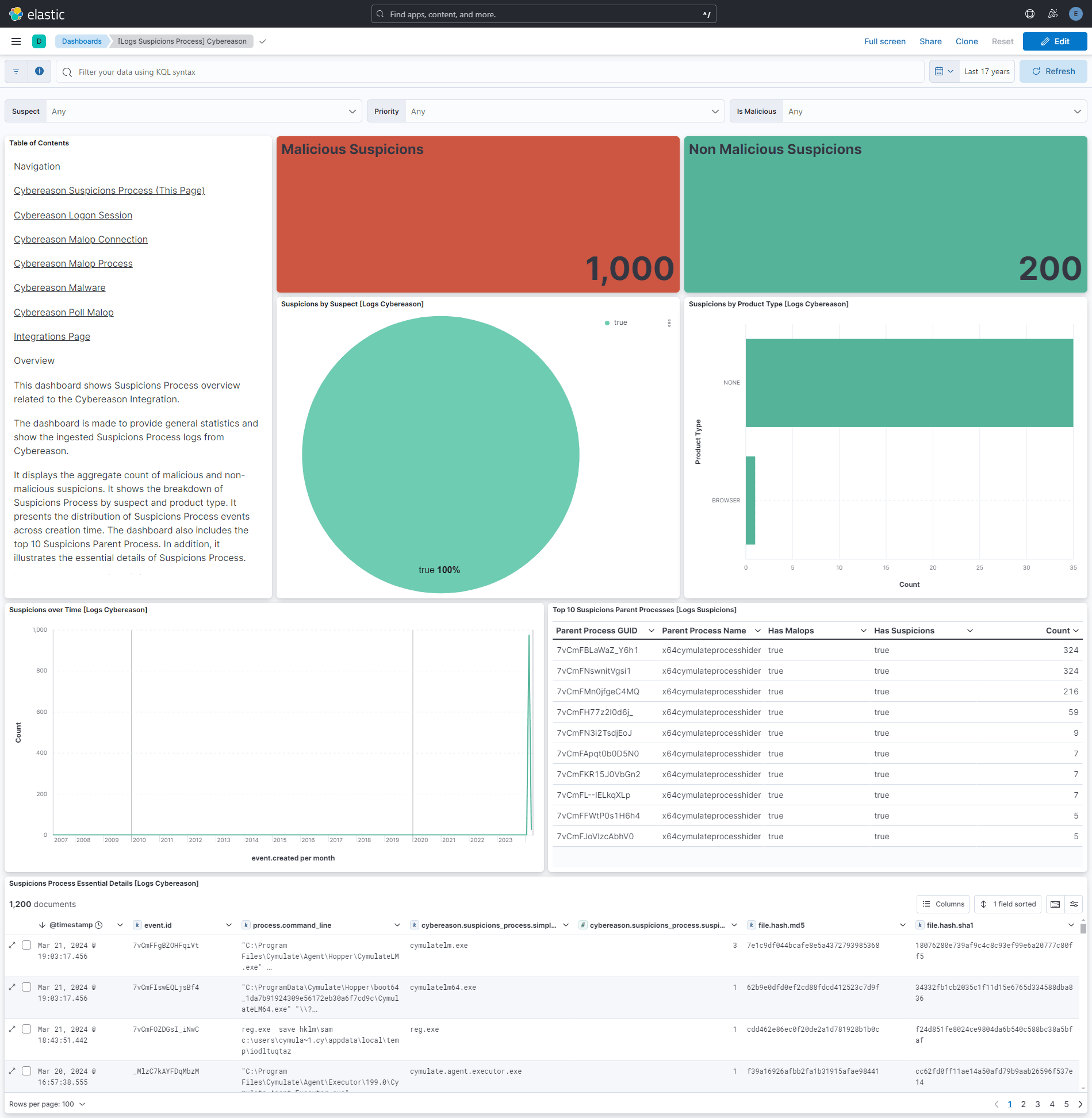Open display options icon in documents table
The width and height of the screenshot is (1092, 1118).
[x=1075, y=904]
